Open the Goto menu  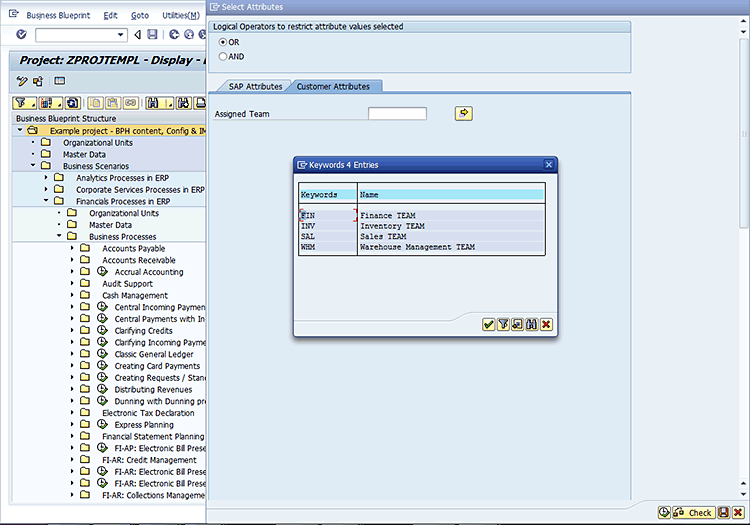140,16
